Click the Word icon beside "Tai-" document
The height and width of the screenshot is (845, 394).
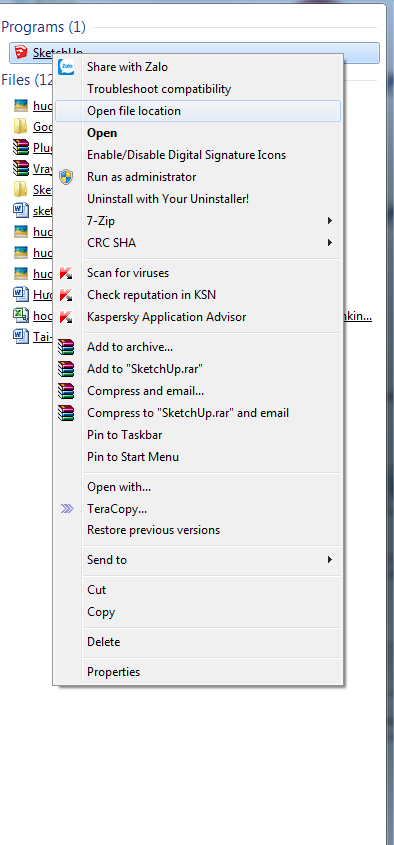click(x=20, y=337)
